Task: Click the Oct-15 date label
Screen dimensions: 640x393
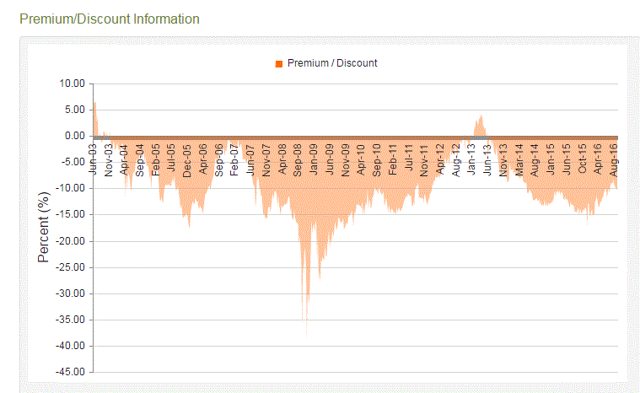Action: pos(582,159)
